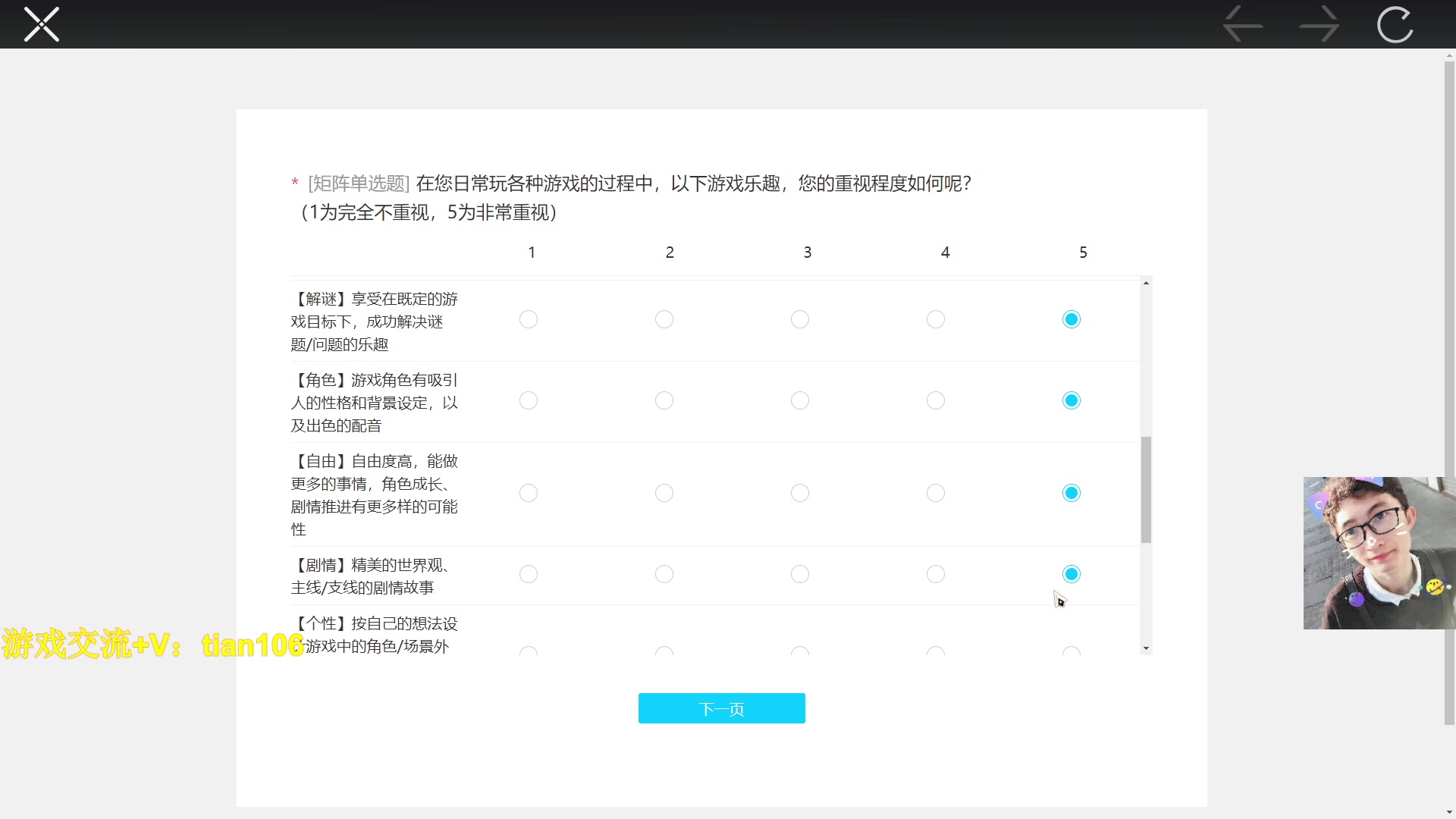The width and height of the screenshot is (1456, 819).
Task: Select rating 3 for the 角色 row
Action: click(x=800, y=400)
